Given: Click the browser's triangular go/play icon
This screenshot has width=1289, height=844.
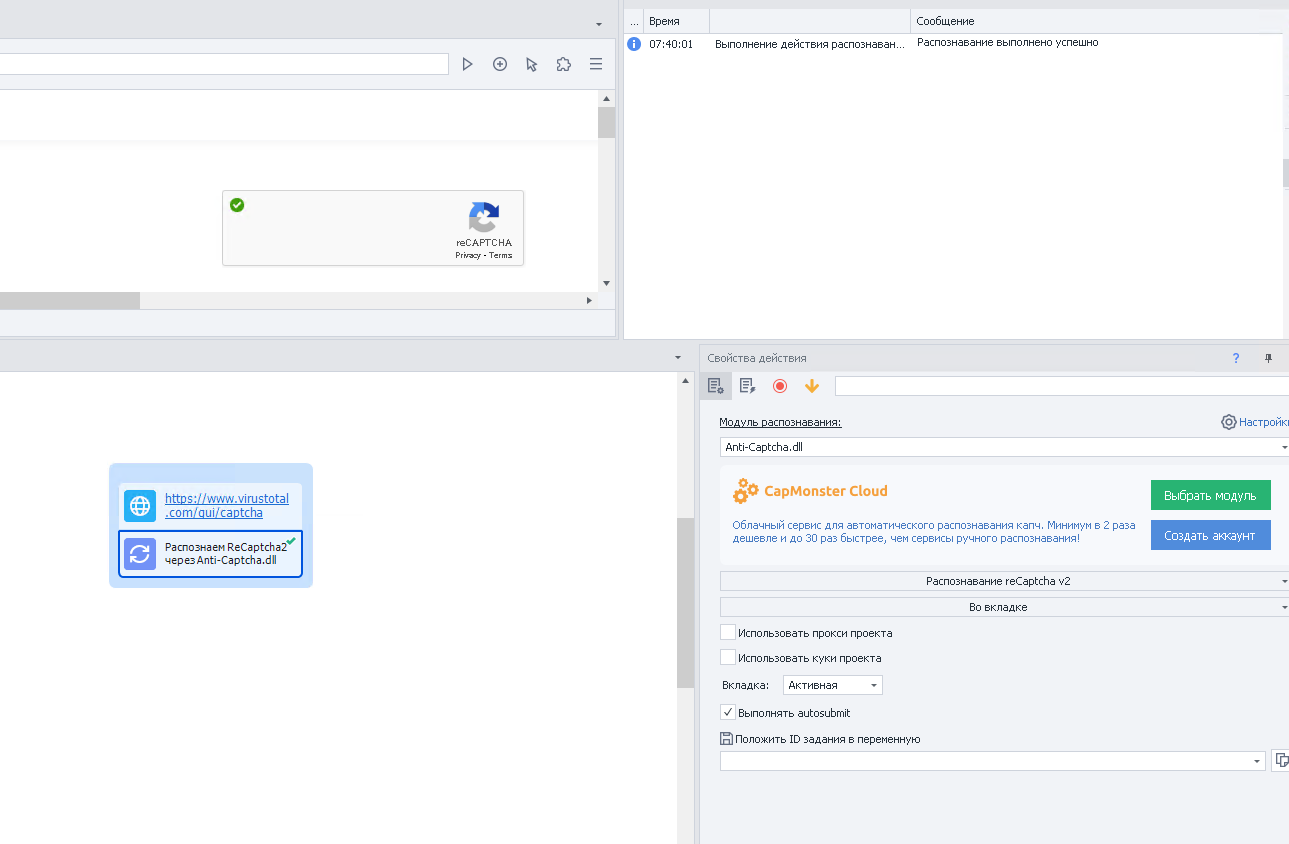Looking at the screenshot, I should click(x=467, y=64).
